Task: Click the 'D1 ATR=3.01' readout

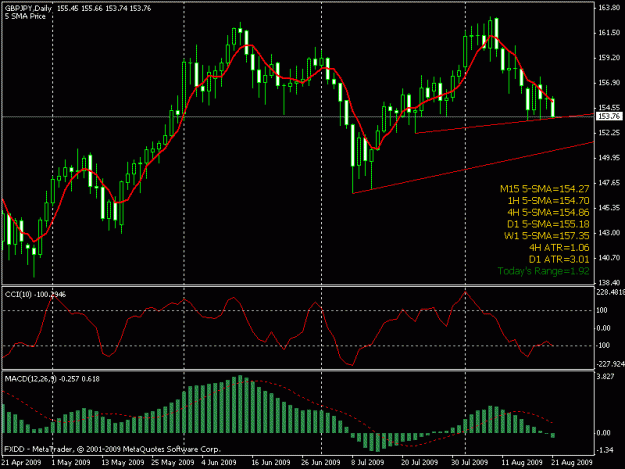Action: coord(559,259)
